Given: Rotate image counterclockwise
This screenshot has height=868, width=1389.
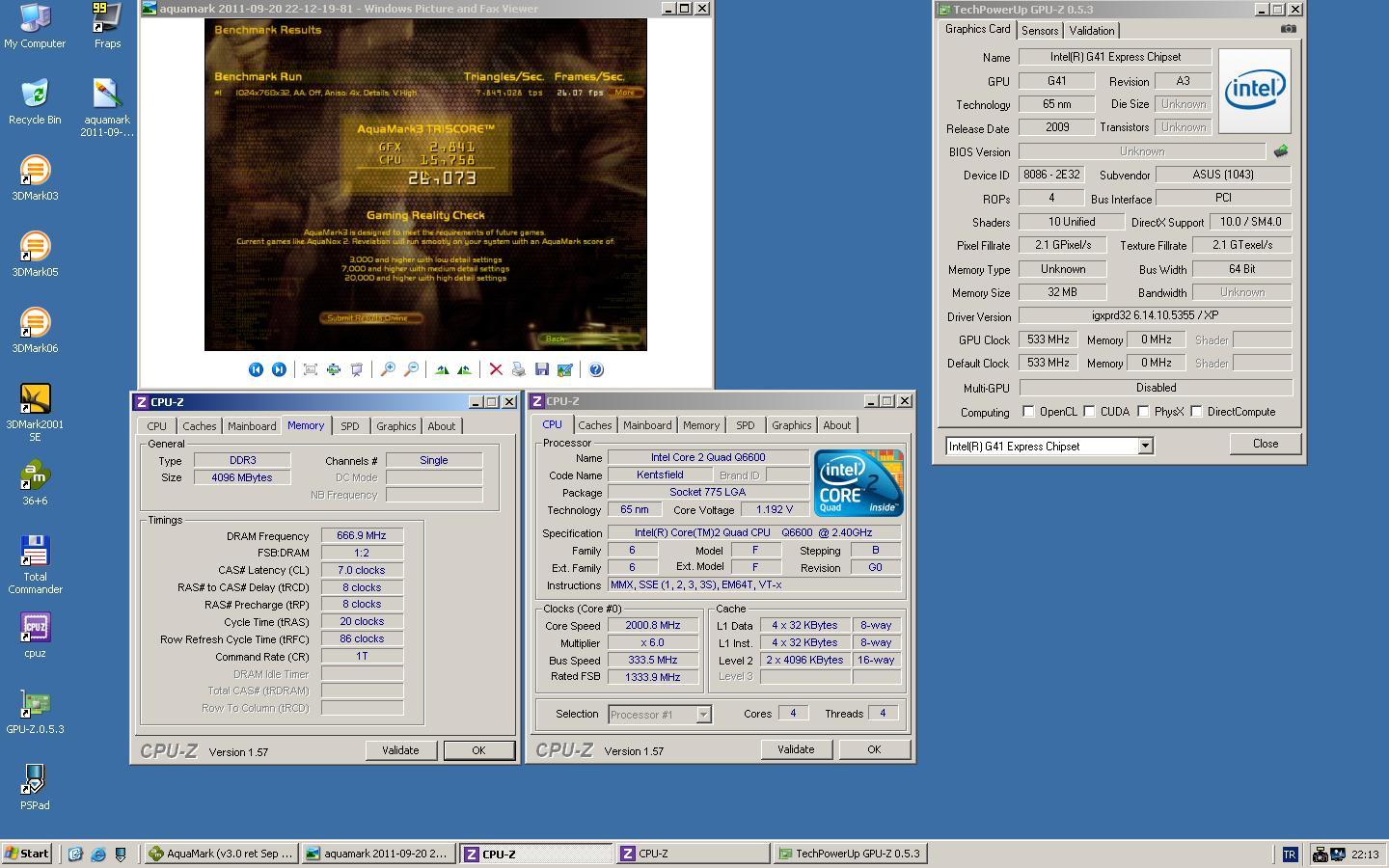Looking at the screenshot, I should [465, 369].
